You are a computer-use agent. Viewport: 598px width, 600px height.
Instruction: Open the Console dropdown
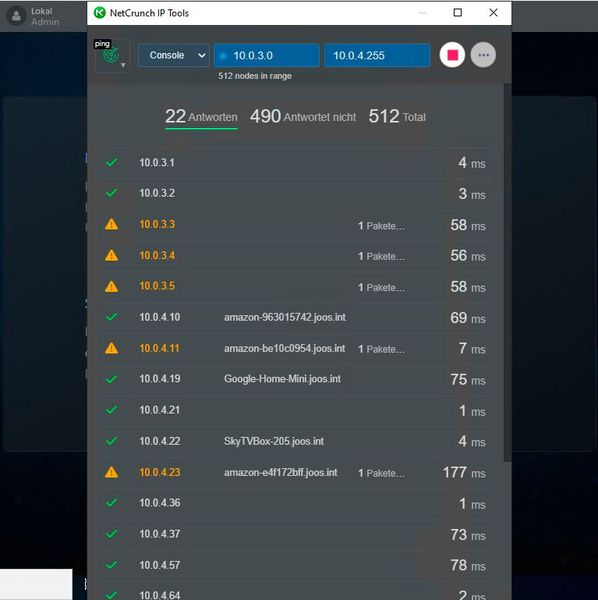[173, 55]
